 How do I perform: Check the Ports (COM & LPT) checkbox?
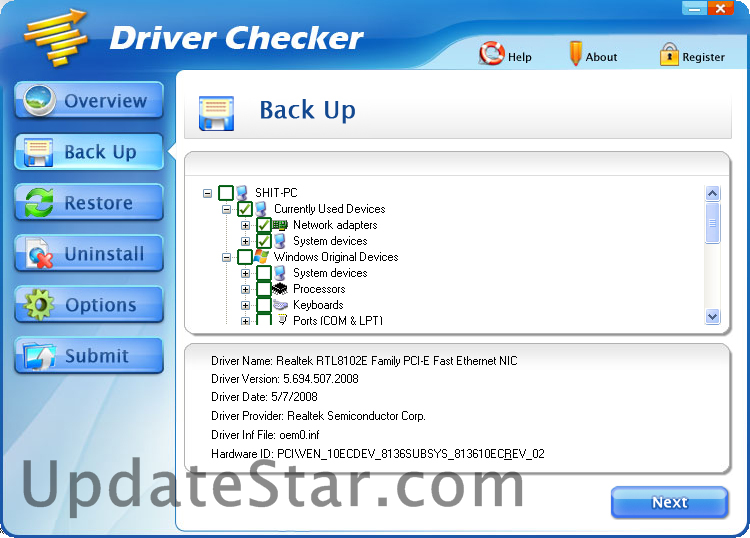click(264, 319)
